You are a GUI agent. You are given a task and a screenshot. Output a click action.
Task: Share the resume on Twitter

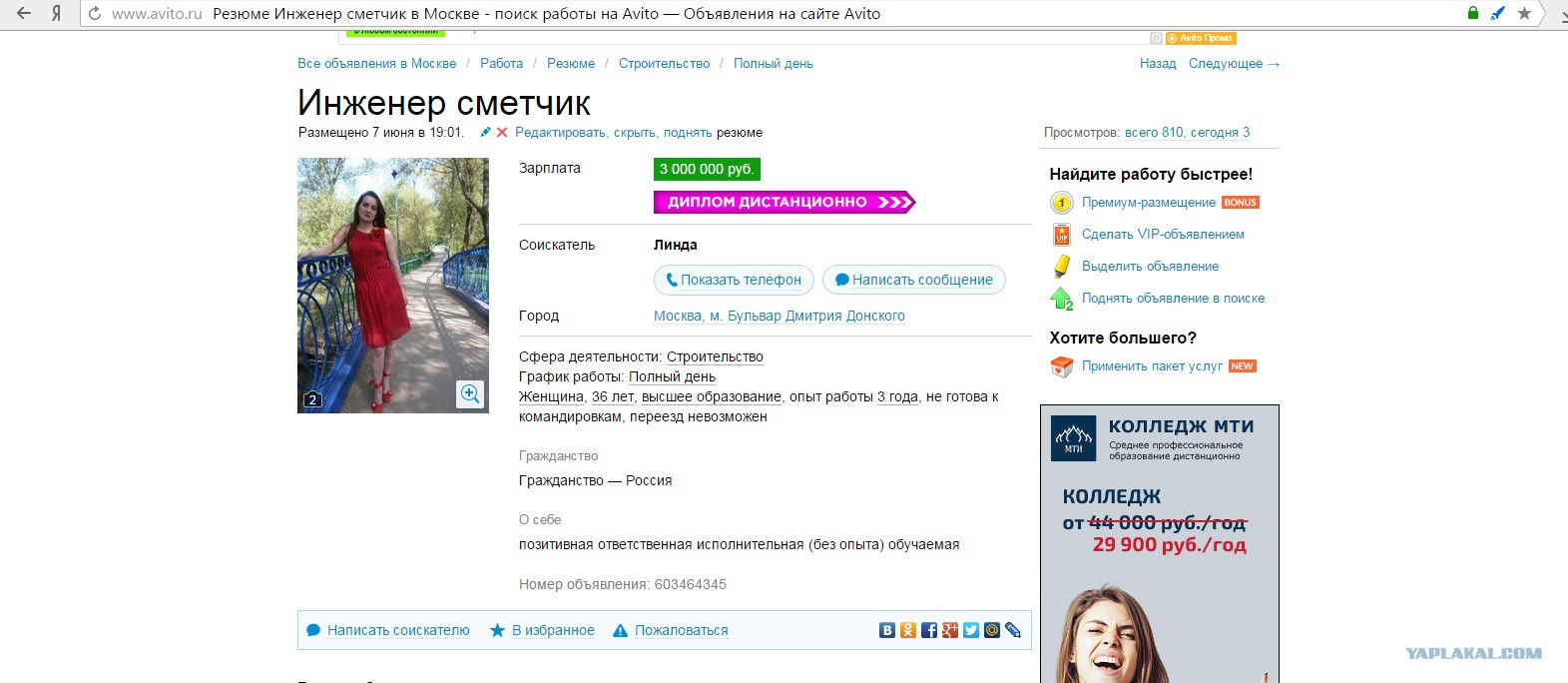pos(971,630)
